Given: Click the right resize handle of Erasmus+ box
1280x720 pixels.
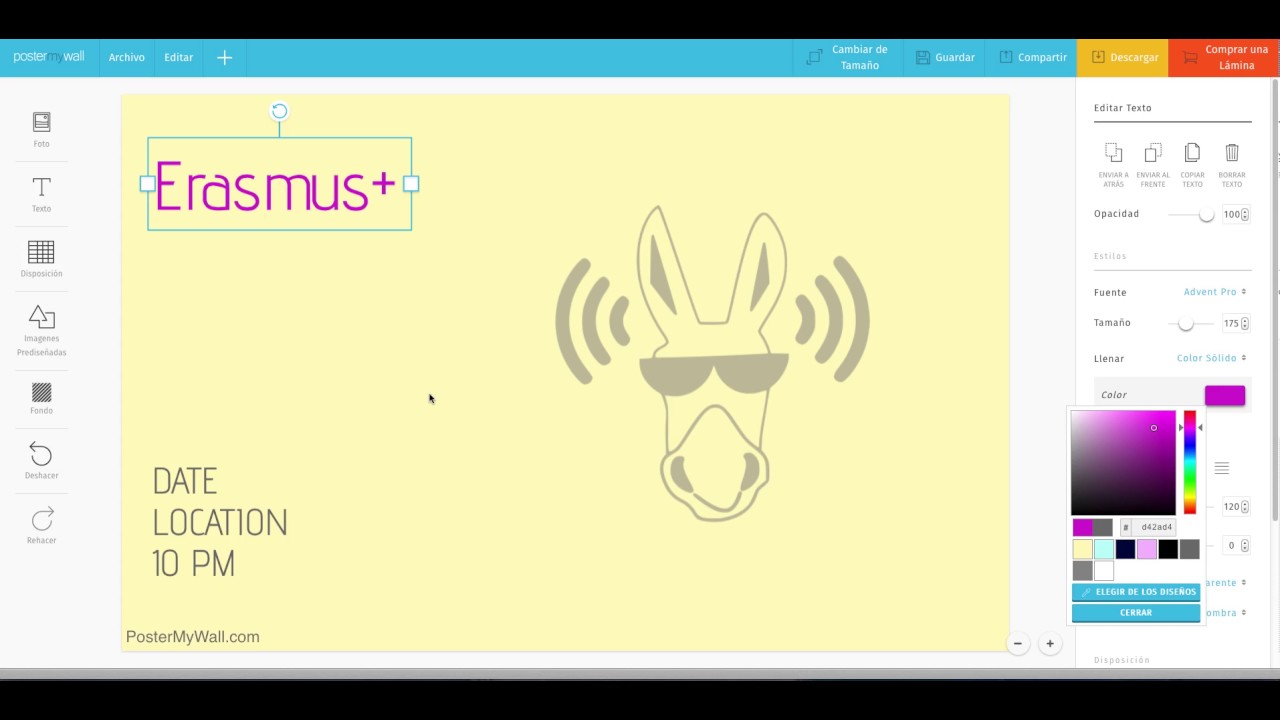Looking at the screenshot, I should point(411,184).
